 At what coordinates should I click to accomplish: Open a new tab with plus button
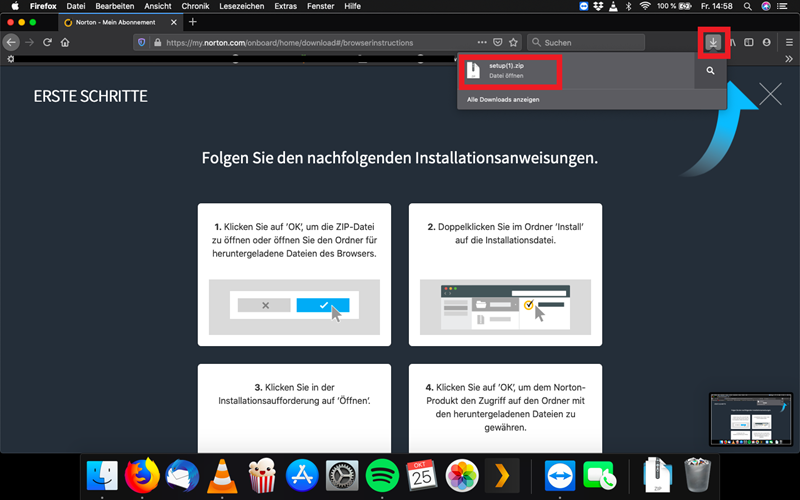pos(192,22)
